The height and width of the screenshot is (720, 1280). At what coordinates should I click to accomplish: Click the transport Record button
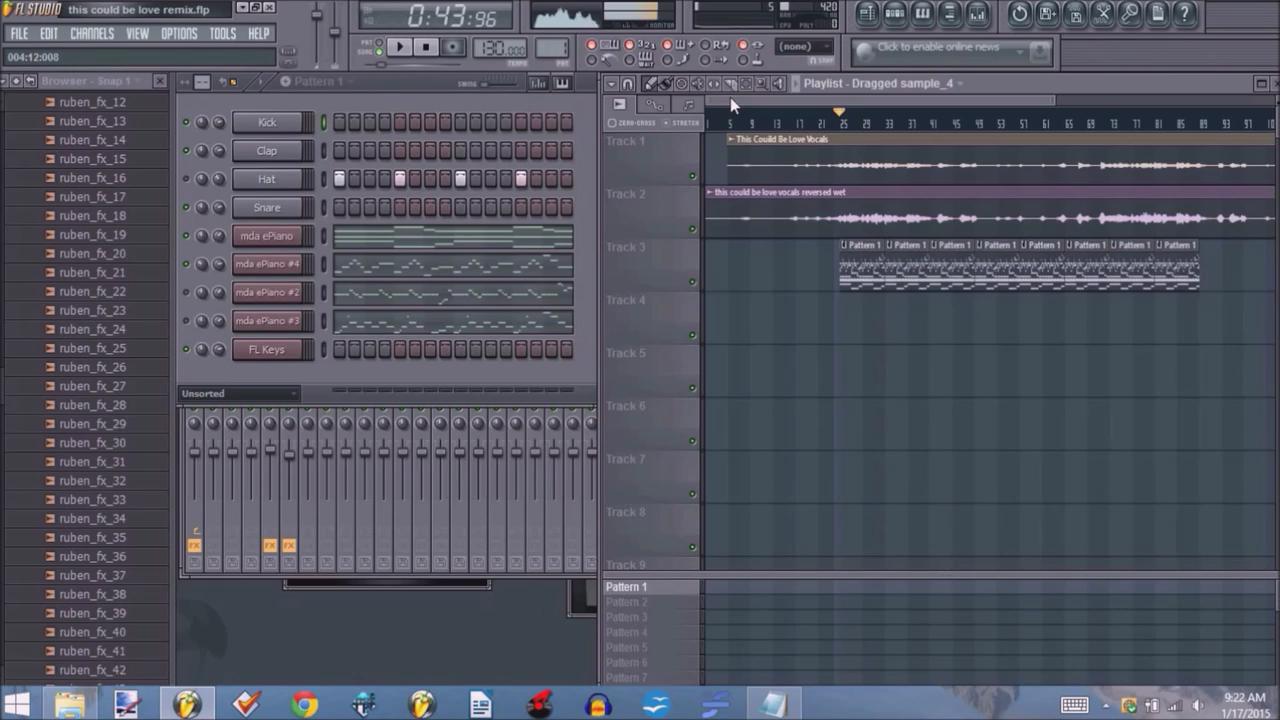pyautogui.click(x=453, y=47)
